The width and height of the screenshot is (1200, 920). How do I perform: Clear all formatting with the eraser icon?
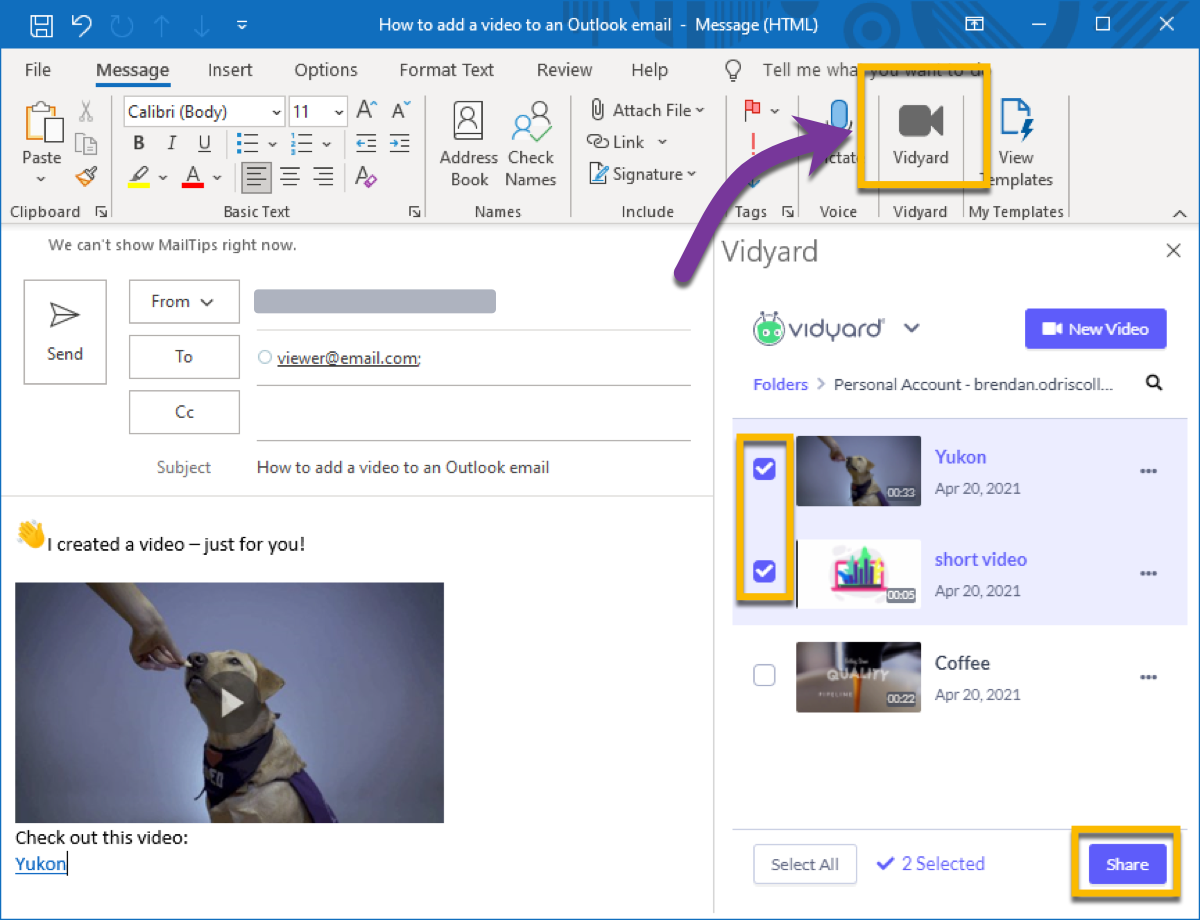[x=367, y=178]
